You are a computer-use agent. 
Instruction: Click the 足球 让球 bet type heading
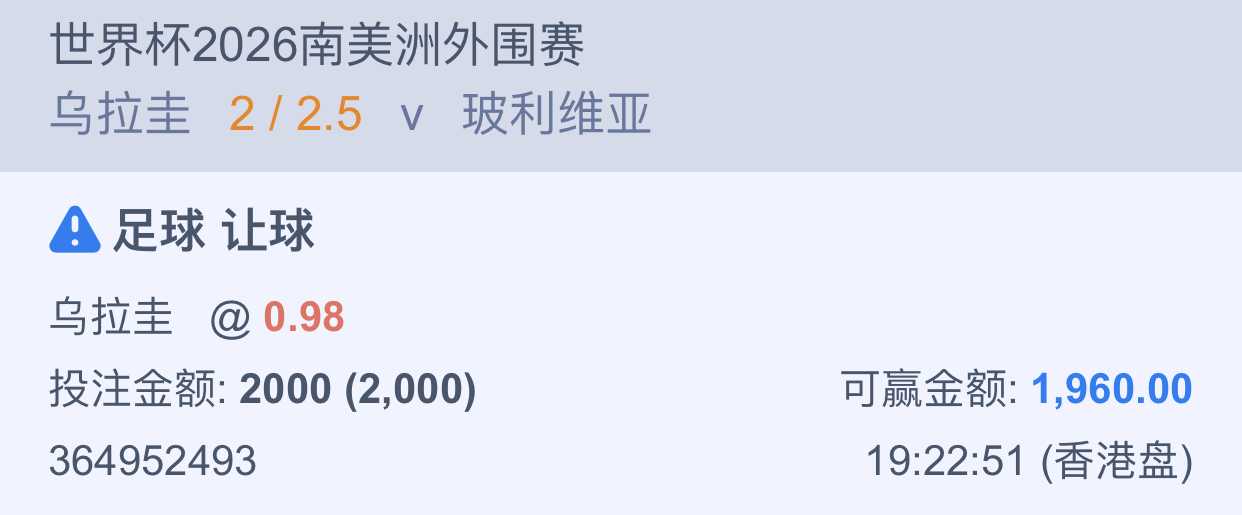tap(213, 231)
